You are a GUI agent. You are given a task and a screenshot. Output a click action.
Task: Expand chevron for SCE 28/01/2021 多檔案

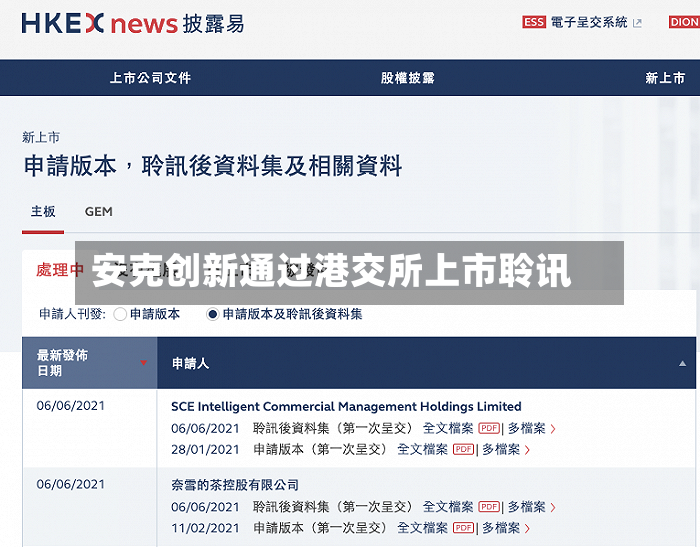pyautogui.click(x=527, y=450)
